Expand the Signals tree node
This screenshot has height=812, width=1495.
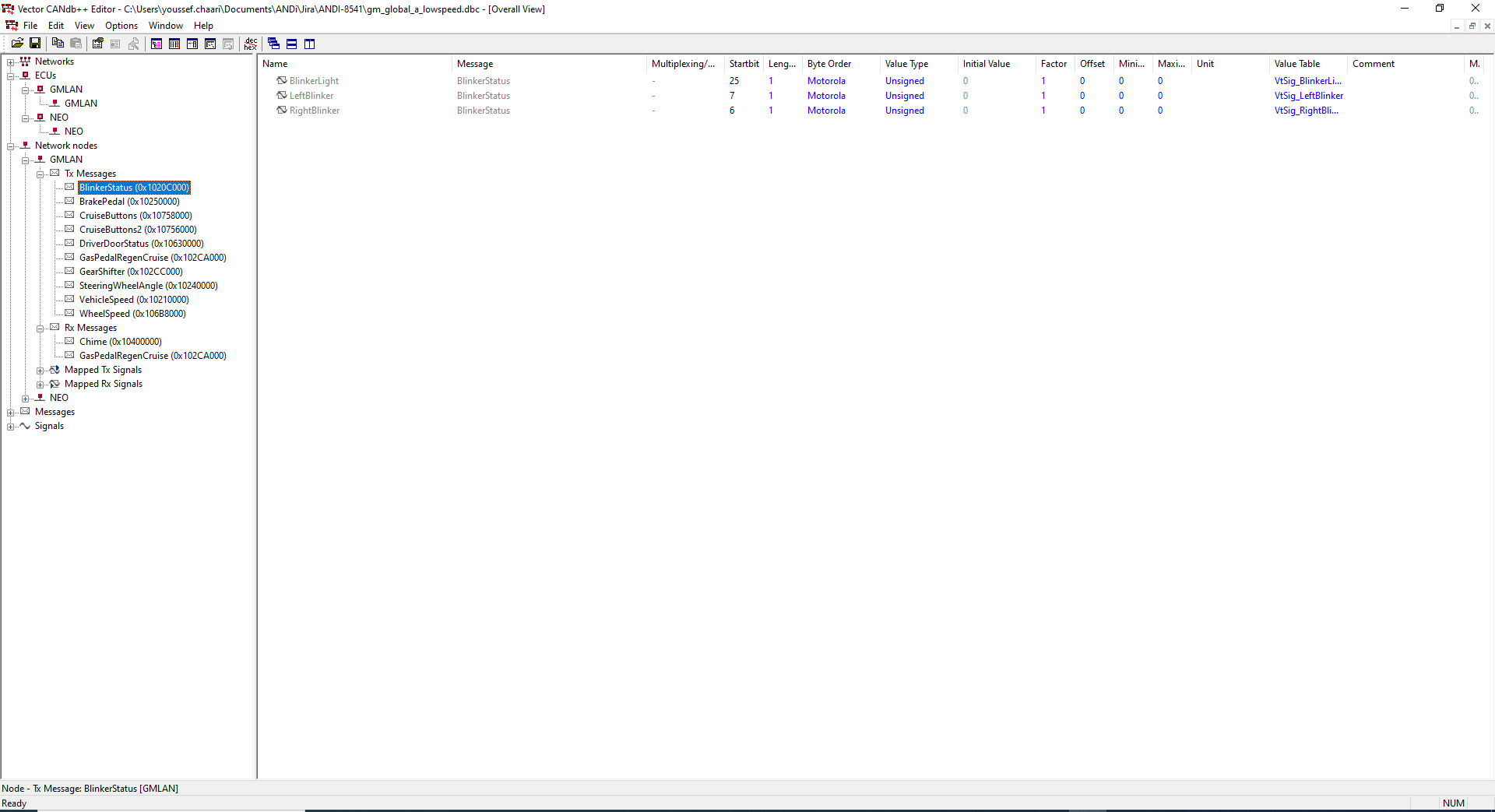coord(10,426)
